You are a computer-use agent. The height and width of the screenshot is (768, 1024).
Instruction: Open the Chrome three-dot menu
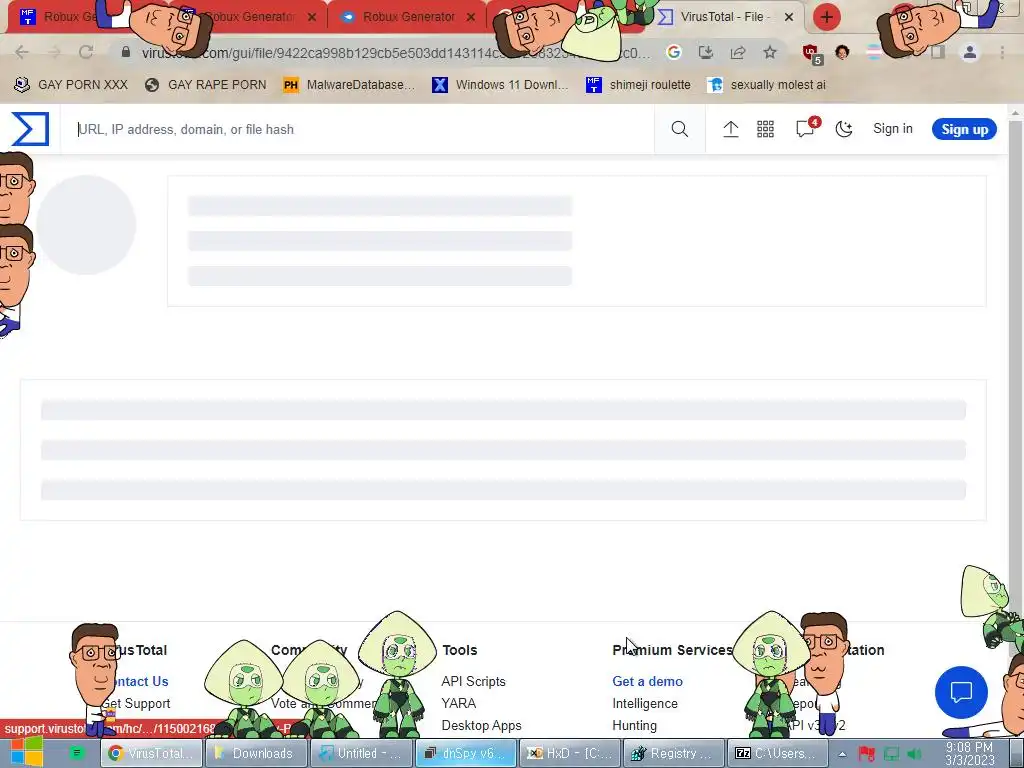tap(1002, 52)
